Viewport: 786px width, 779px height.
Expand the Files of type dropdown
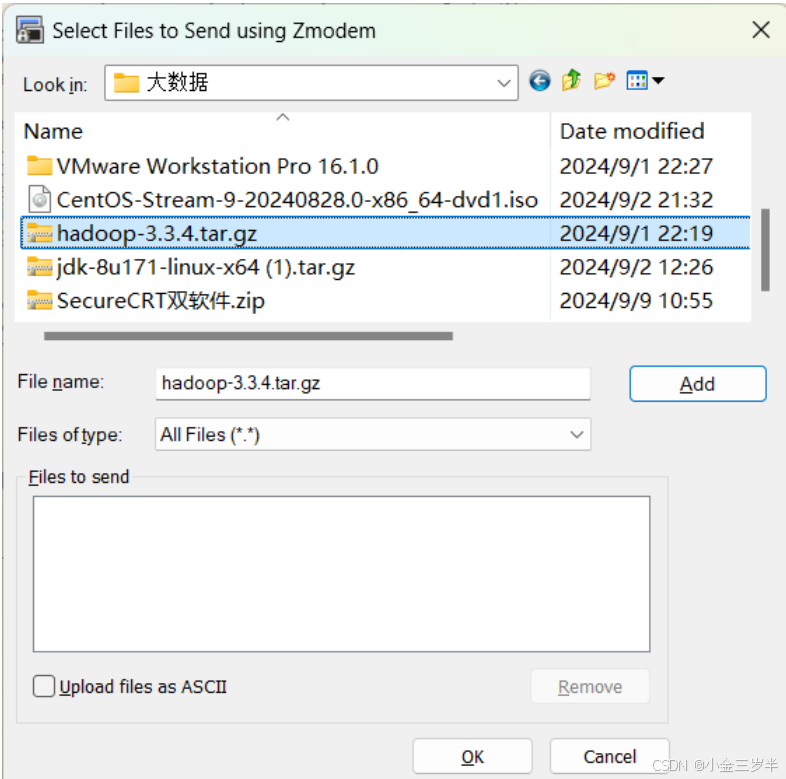[577, 434]
